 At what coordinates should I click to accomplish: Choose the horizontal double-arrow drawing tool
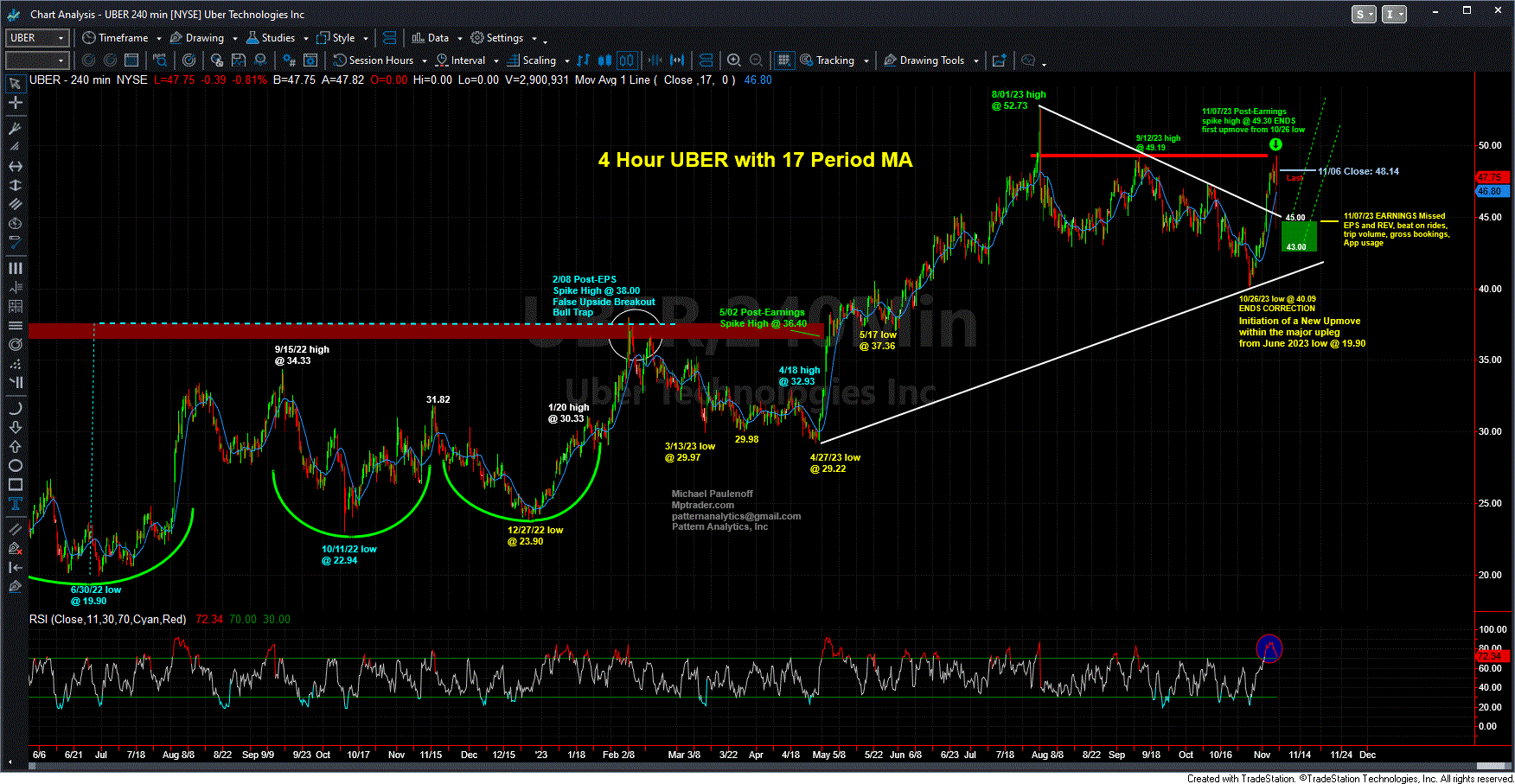click(x=15, y=166)
